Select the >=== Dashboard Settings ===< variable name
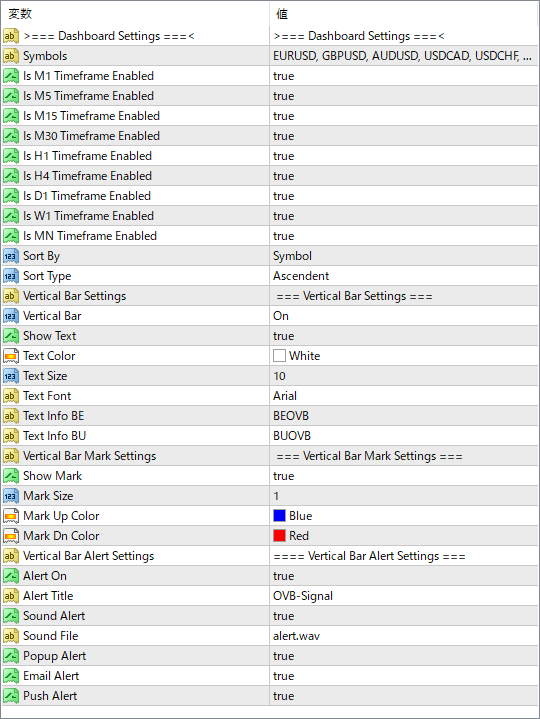The width and height of the screenshot is (540, 719). click(x=109, y=36)
